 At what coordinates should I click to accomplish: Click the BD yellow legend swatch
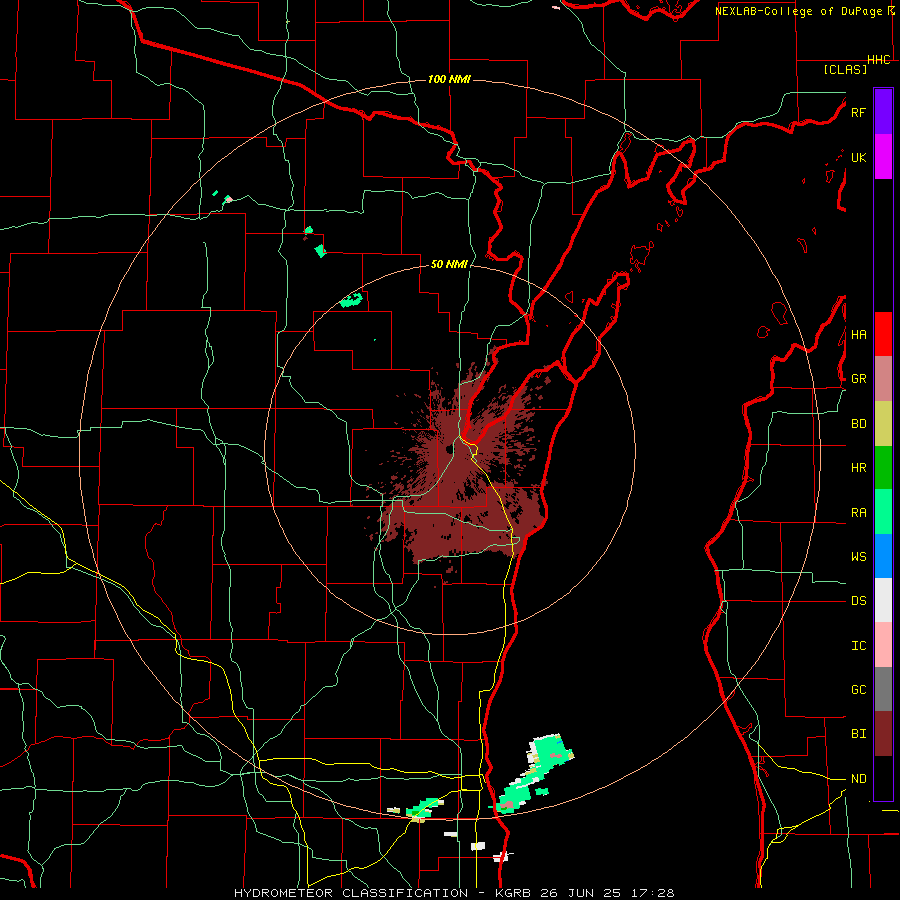883,424
